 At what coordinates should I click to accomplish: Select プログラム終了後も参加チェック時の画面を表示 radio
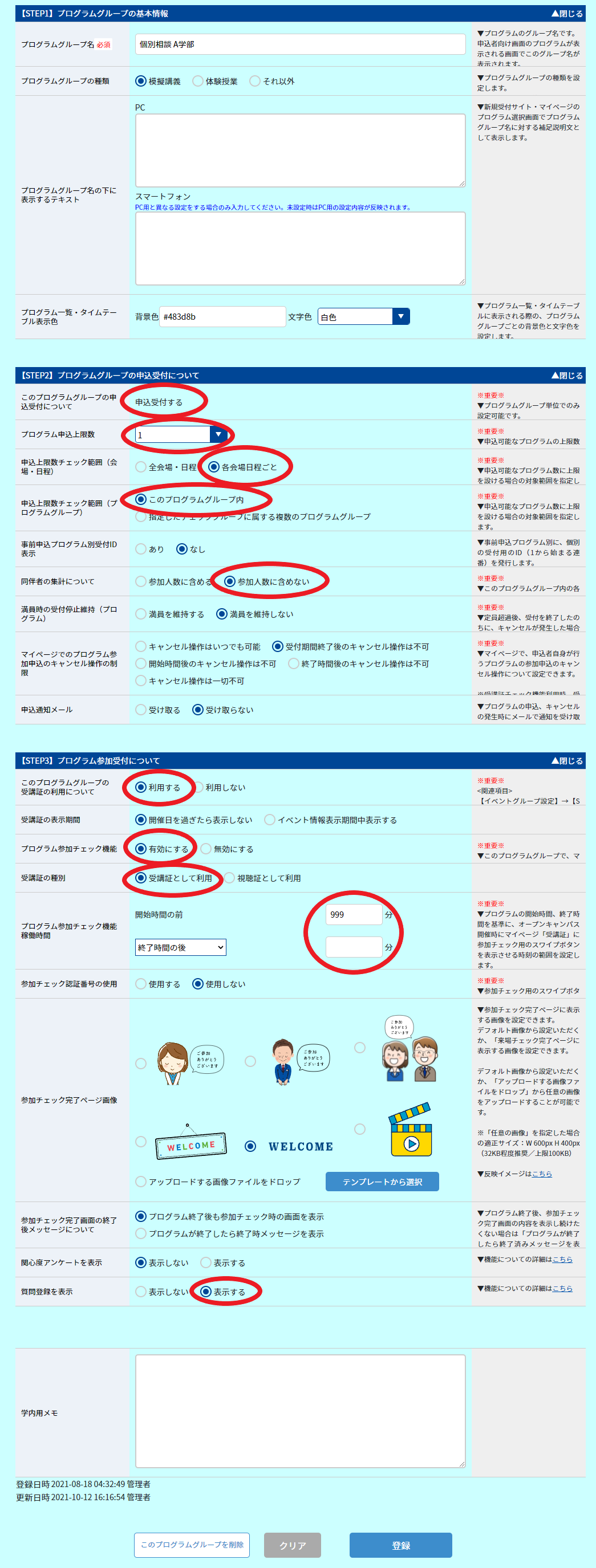coord(141,1216)
